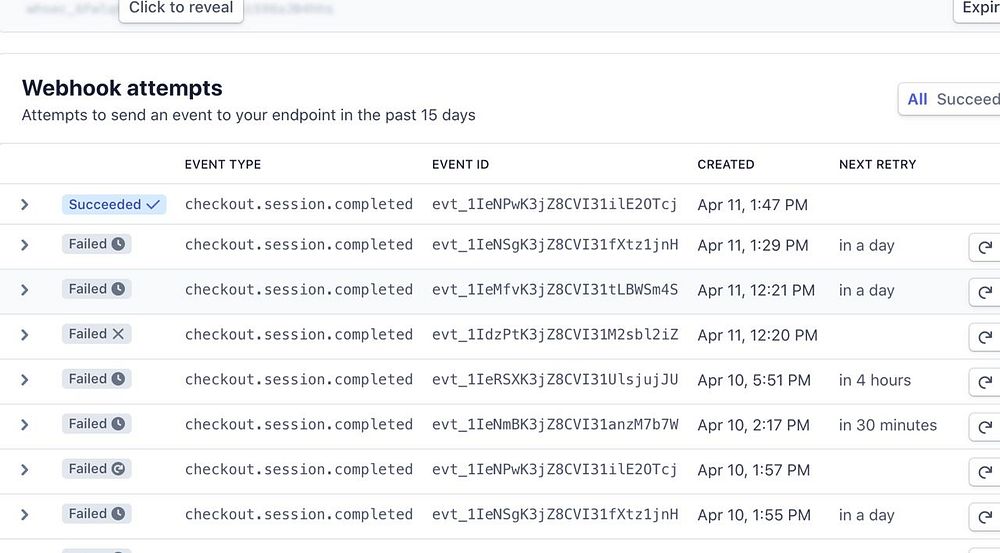Click the Succeeded status badge with checkmark
Screen dimensions: 1000x553
click(114, 204)
